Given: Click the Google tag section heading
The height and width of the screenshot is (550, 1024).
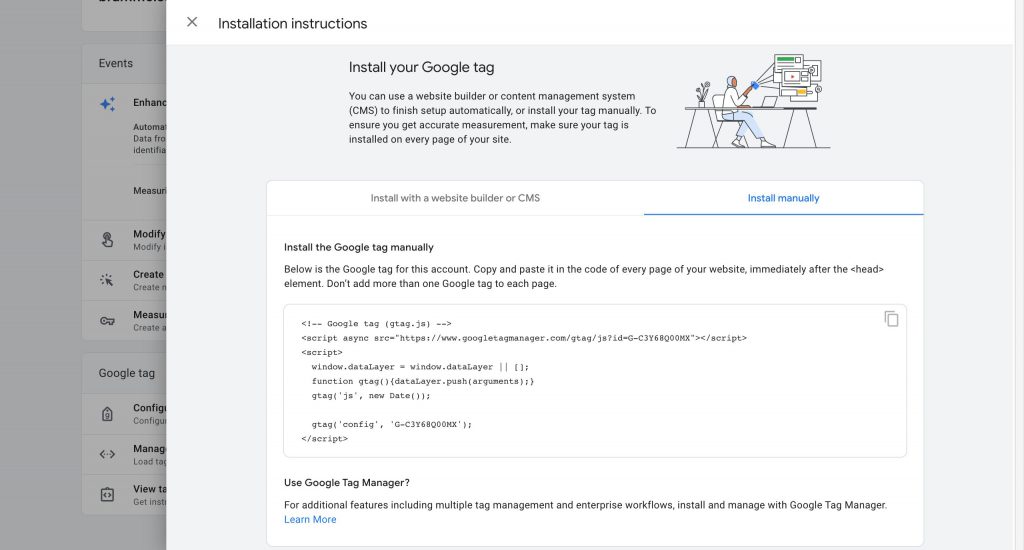Looking at the screenshot, I should 127,373.
